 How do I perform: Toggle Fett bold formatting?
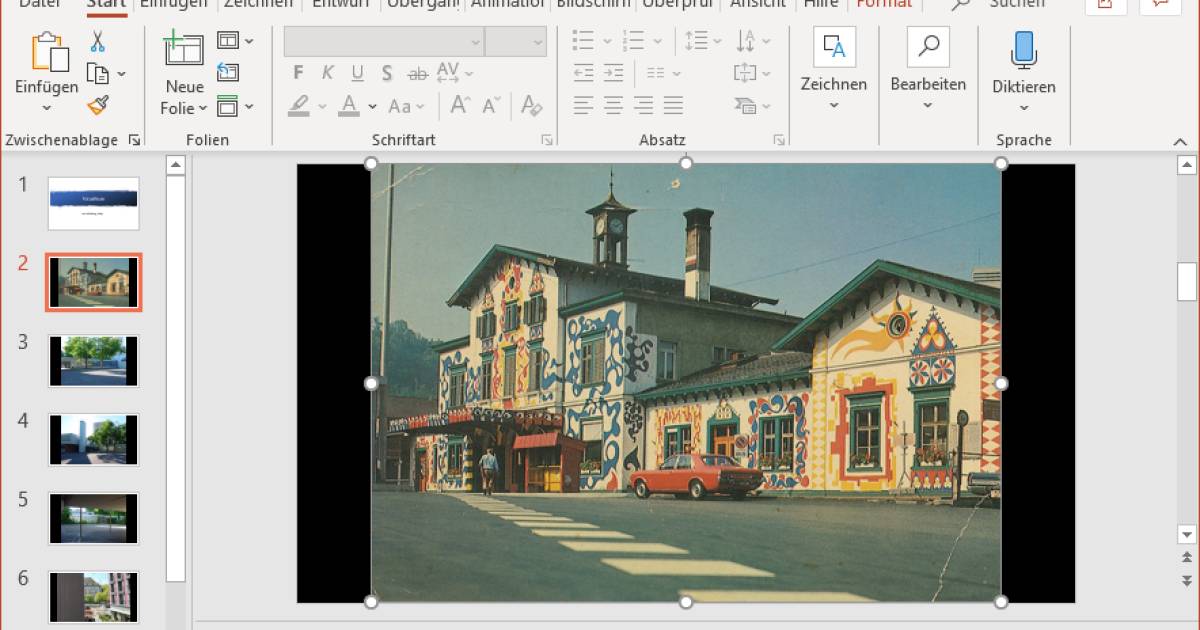click(298, 73)
